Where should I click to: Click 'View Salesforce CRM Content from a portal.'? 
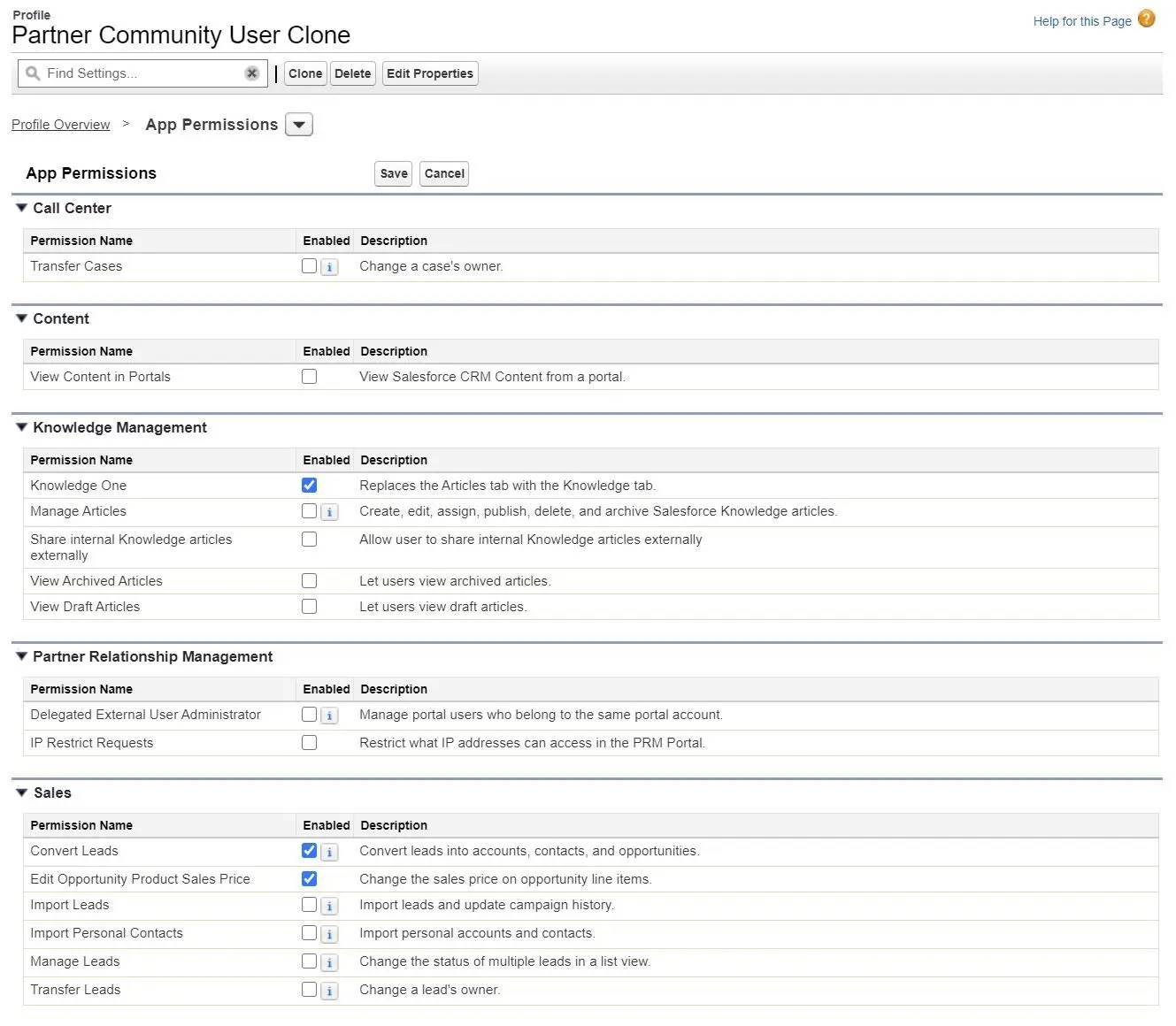493,377
